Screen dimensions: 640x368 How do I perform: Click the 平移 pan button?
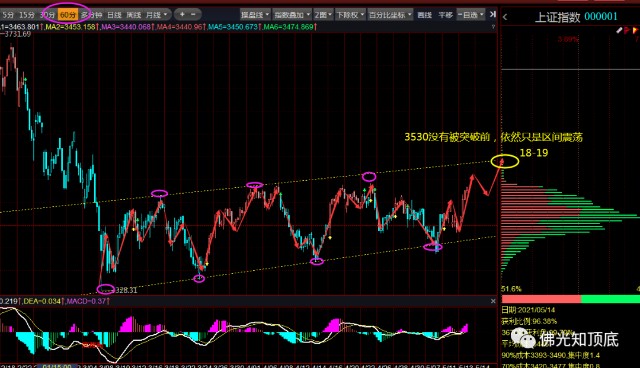pos(445,15)
